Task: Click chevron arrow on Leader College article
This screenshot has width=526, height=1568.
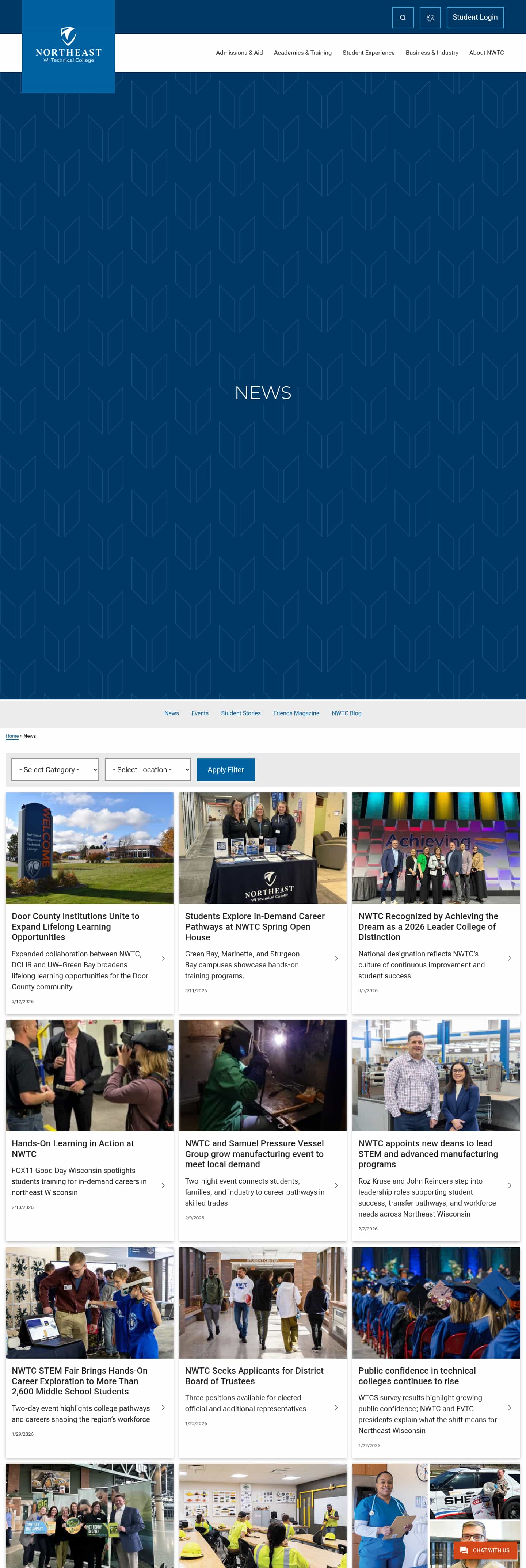Action: point(510,958)
